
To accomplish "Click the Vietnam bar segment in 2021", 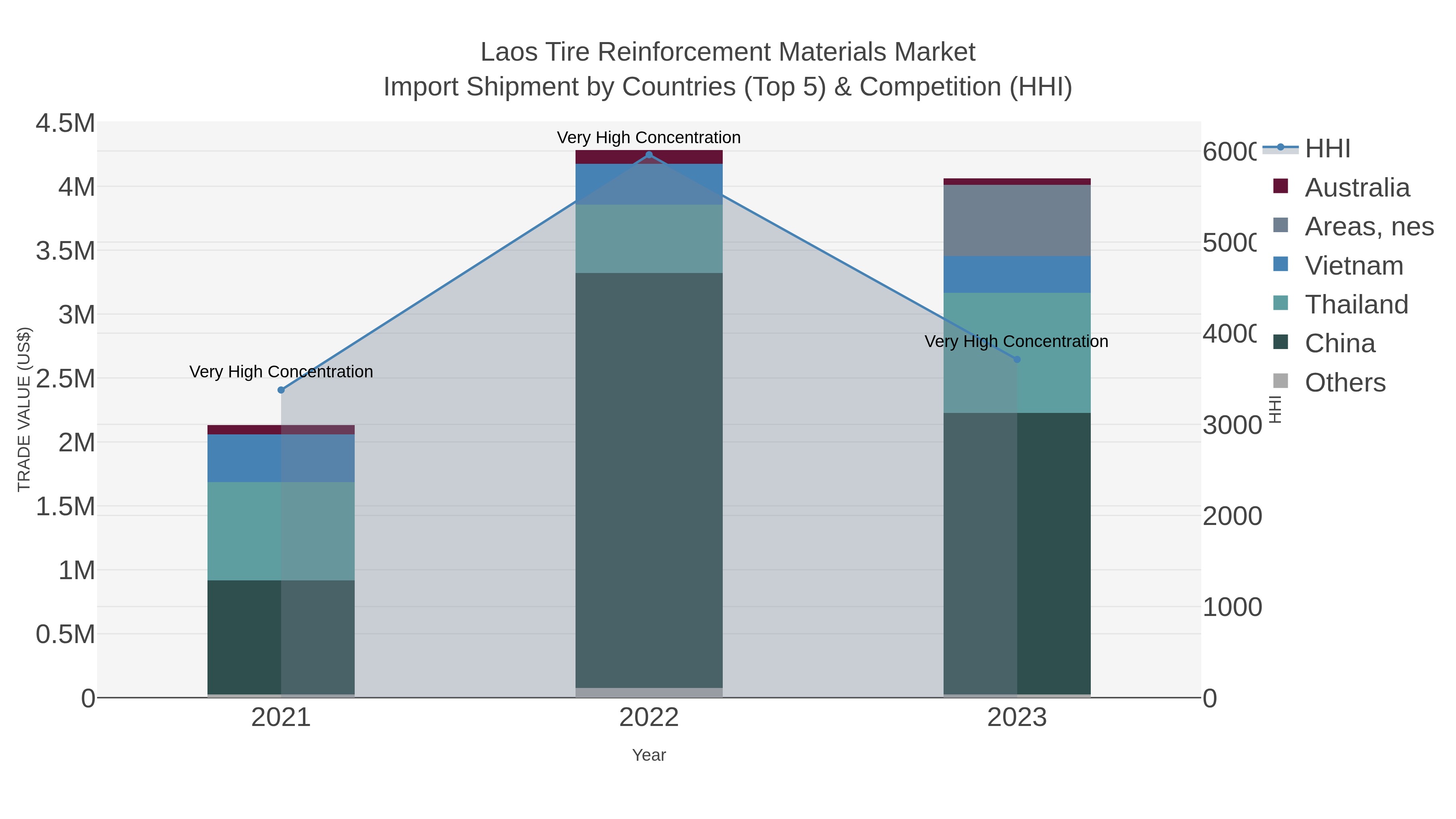I will [281, 458].
